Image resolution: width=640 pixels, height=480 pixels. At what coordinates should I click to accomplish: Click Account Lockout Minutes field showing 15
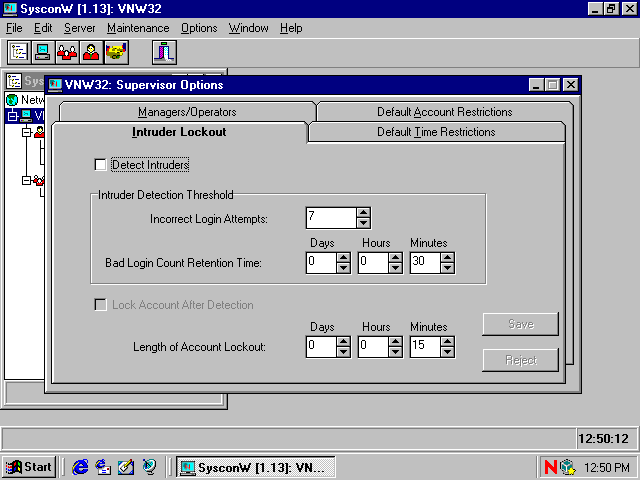(425, 347)
